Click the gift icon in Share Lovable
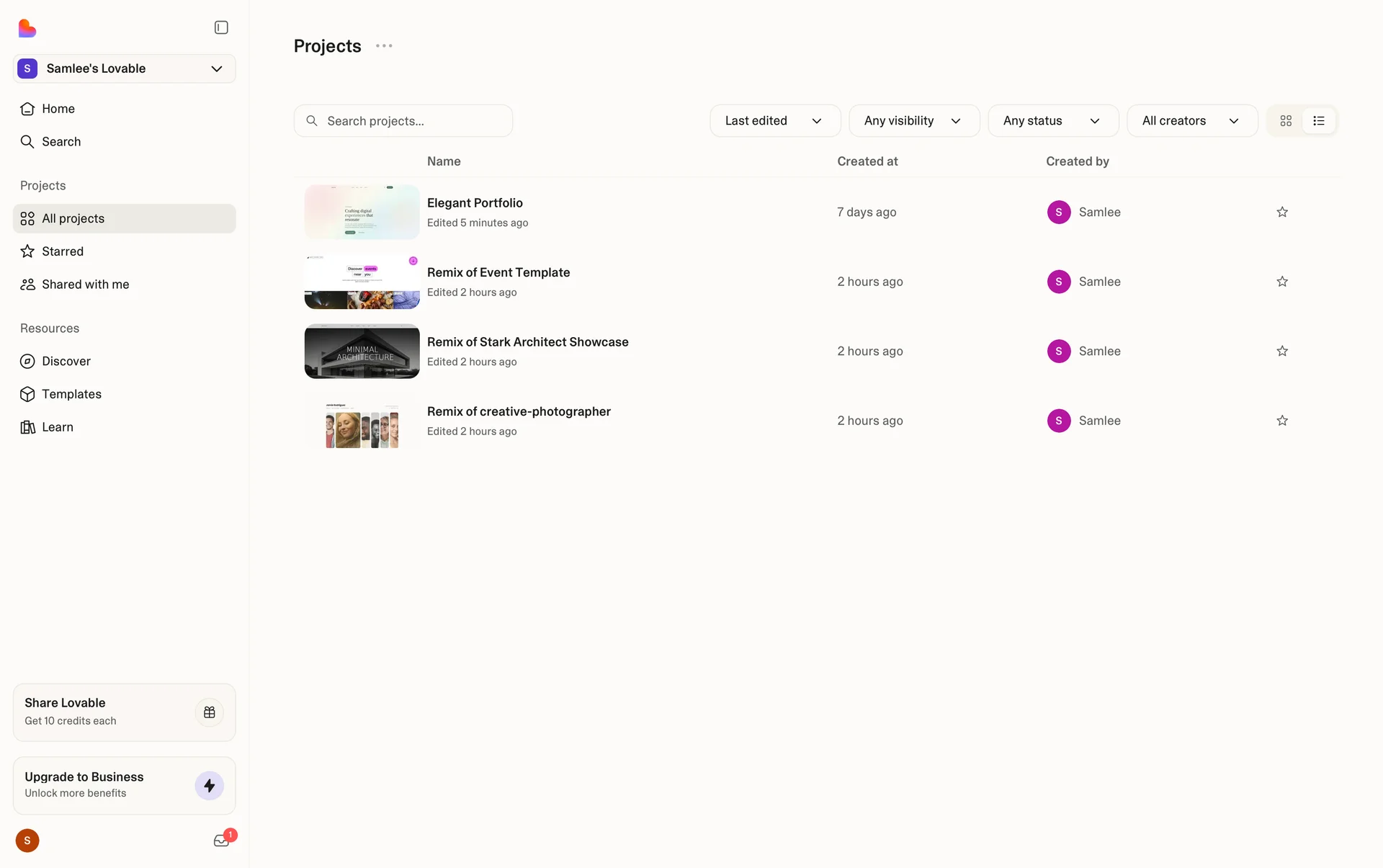 click(210, 712)
